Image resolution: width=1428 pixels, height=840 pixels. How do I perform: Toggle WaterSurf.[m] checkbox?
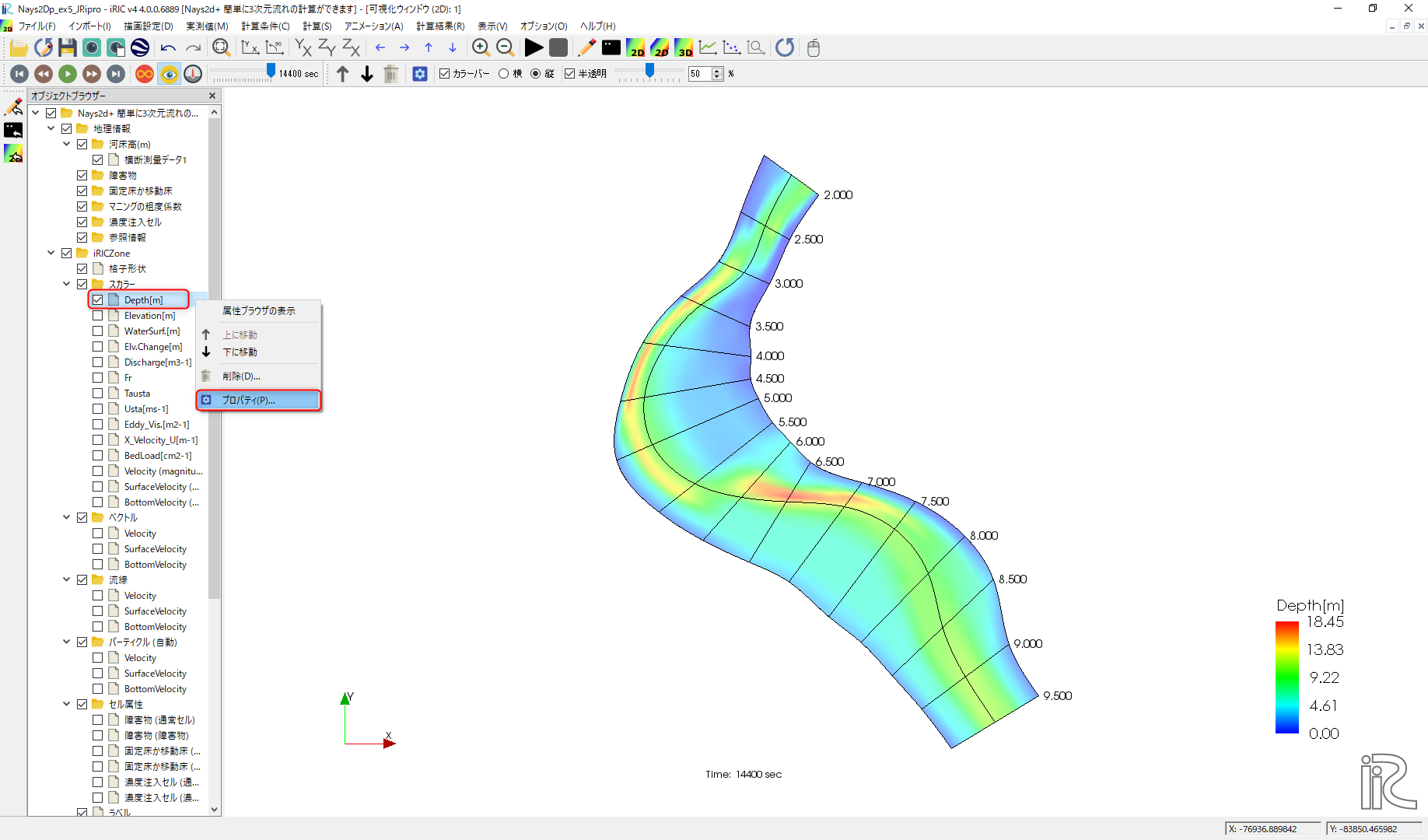97,331
